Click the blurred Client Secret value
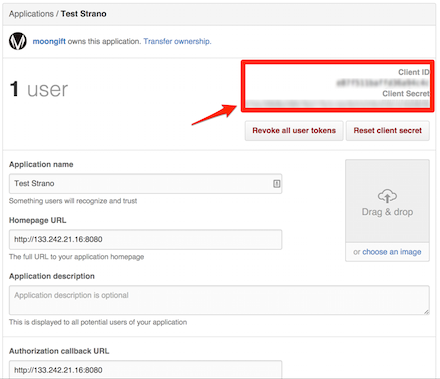The width and height of the screenshot is (440, 379). (337, 104)
